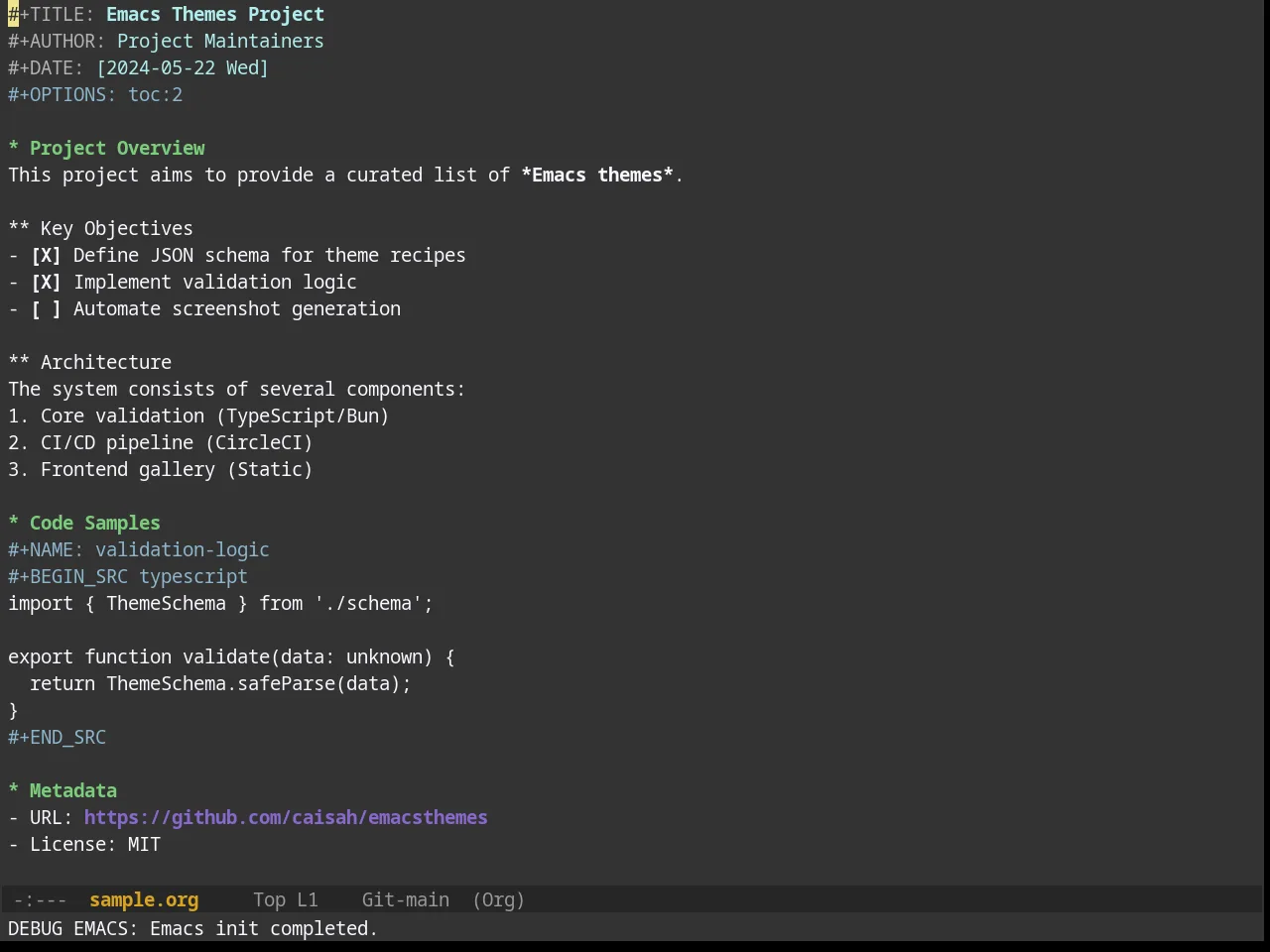The width and height of the screenshot is (1270, 952).
Task: Fold the #+BEGIN_SRC typescript block line
Action: point(128,576)
